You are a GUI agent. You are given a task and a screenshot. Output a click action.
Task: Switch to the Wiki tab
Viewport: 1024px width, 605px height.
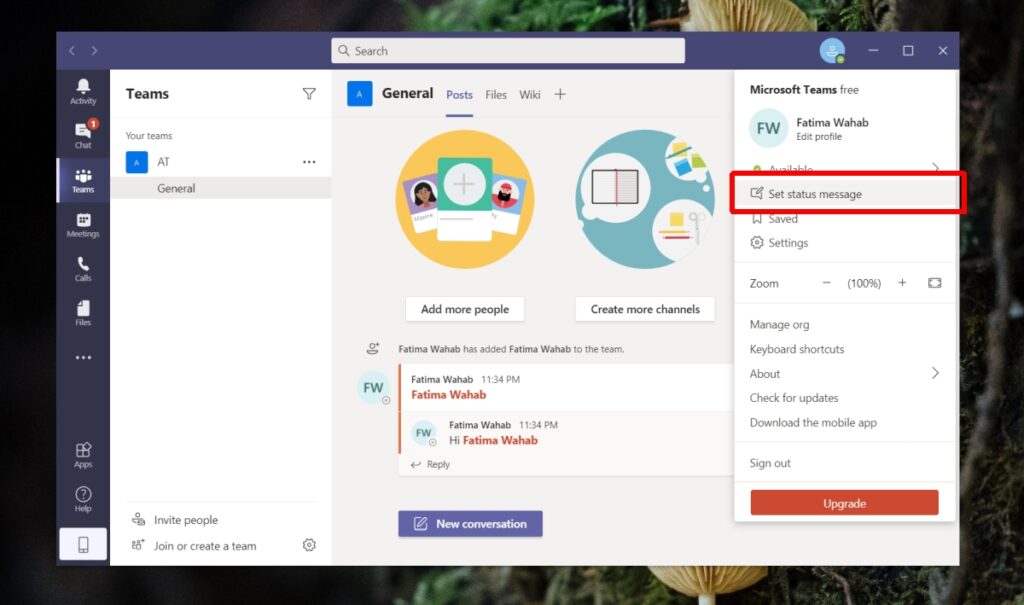[530, 94]
